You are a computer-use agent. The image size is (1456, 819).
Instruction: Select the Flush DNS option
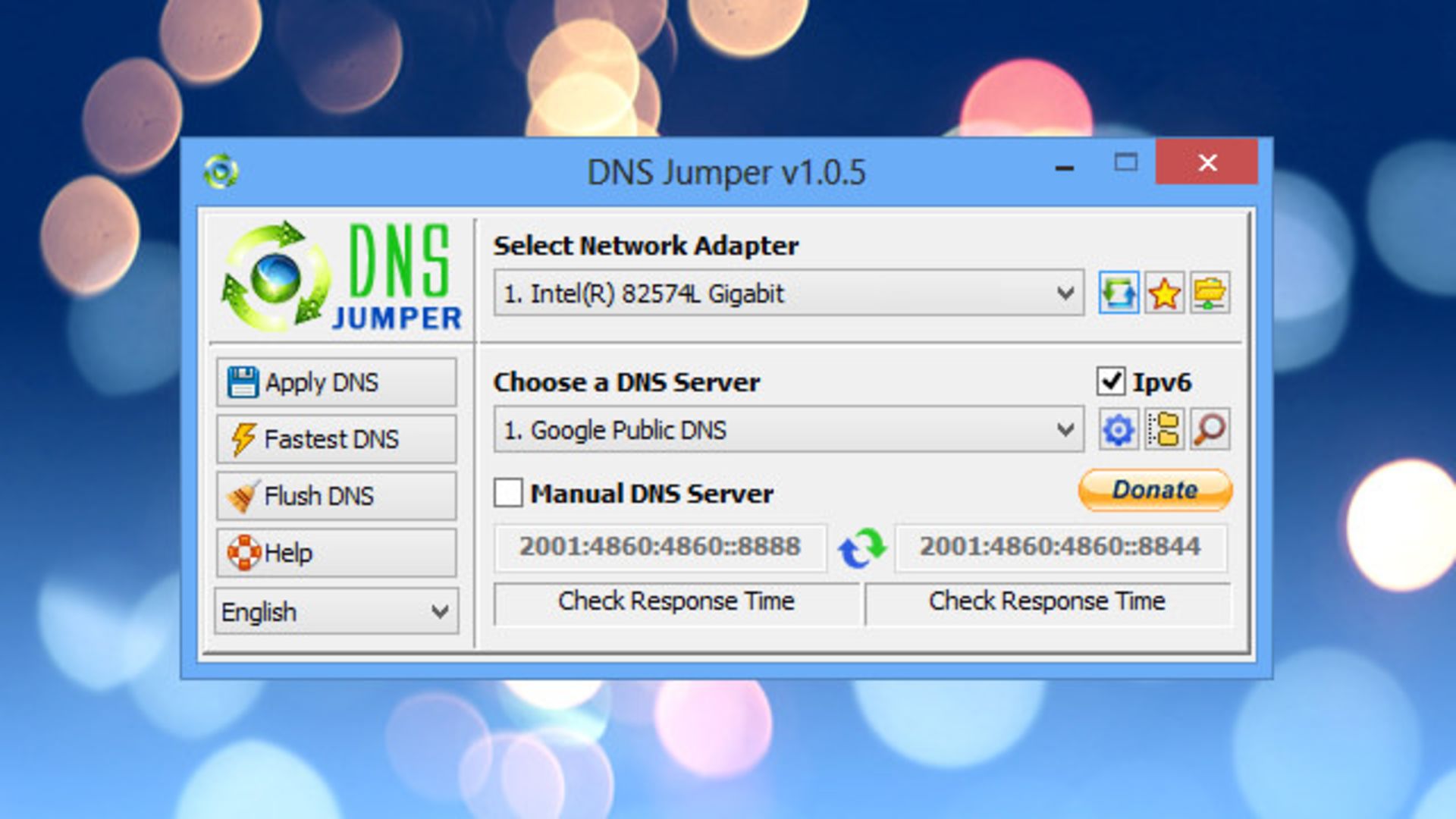[x=336, y=496]
